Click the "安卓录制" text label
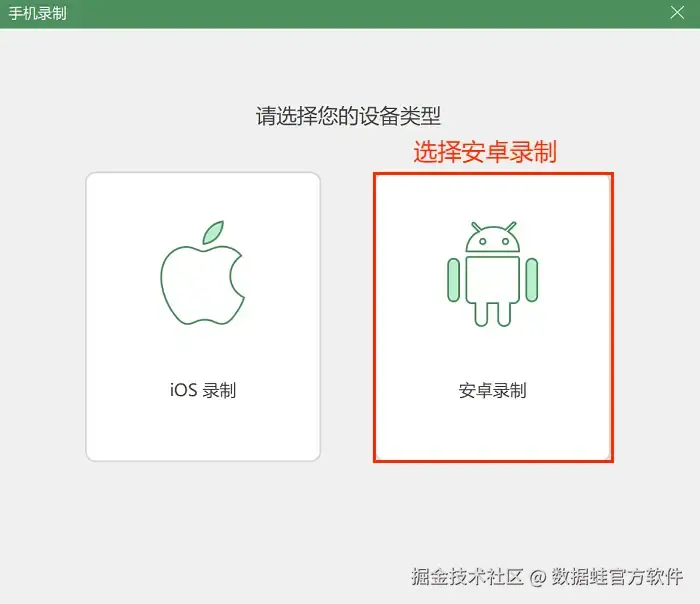700x604 pixels. (x=492, y=390)
